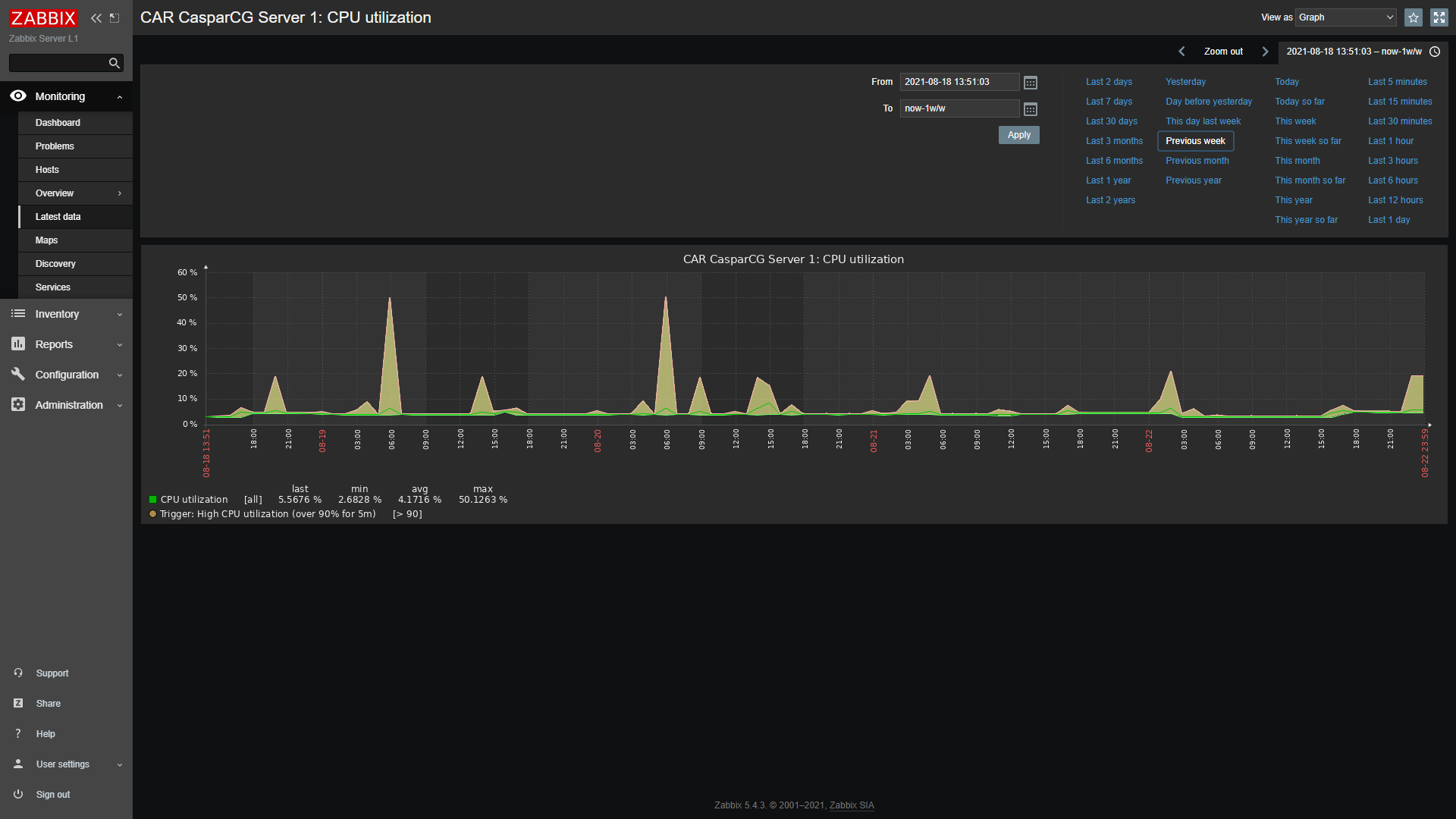Select Last 1 hour range
Viewport: 1456px width, 819px height.
coord(1391,141)
